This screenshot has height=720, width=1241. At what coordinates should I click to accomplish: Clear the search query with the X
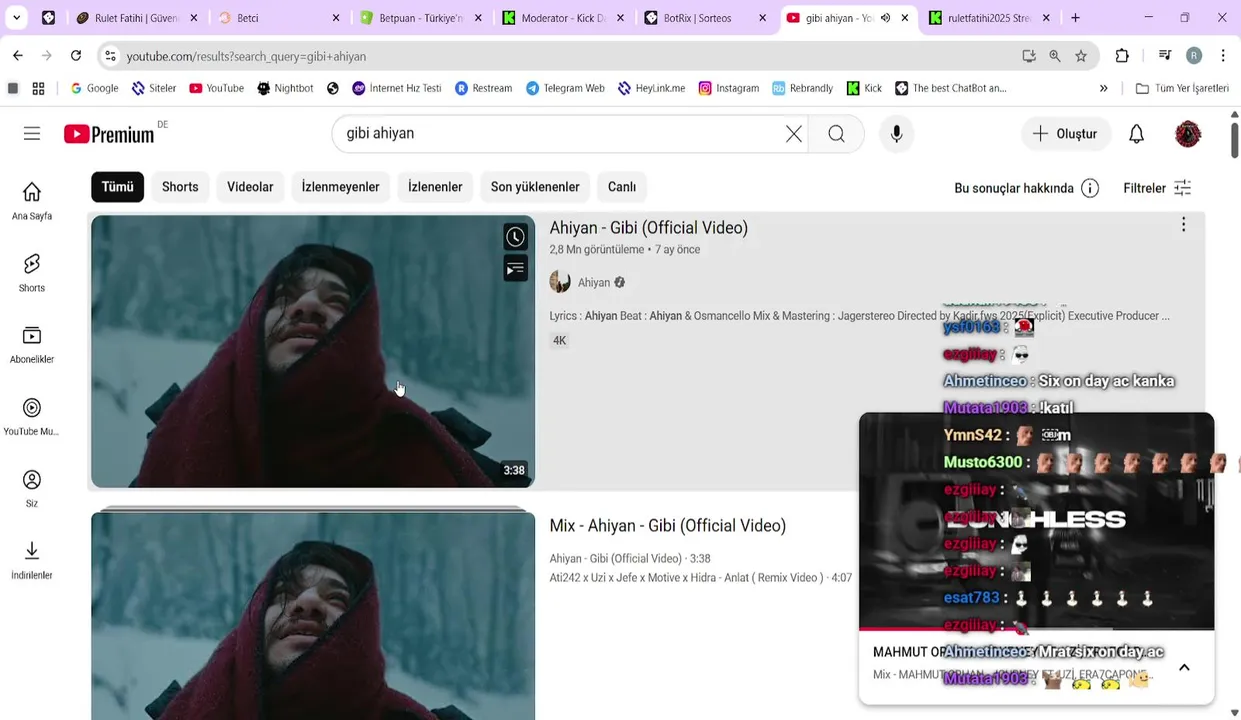(x=794, y=134)
